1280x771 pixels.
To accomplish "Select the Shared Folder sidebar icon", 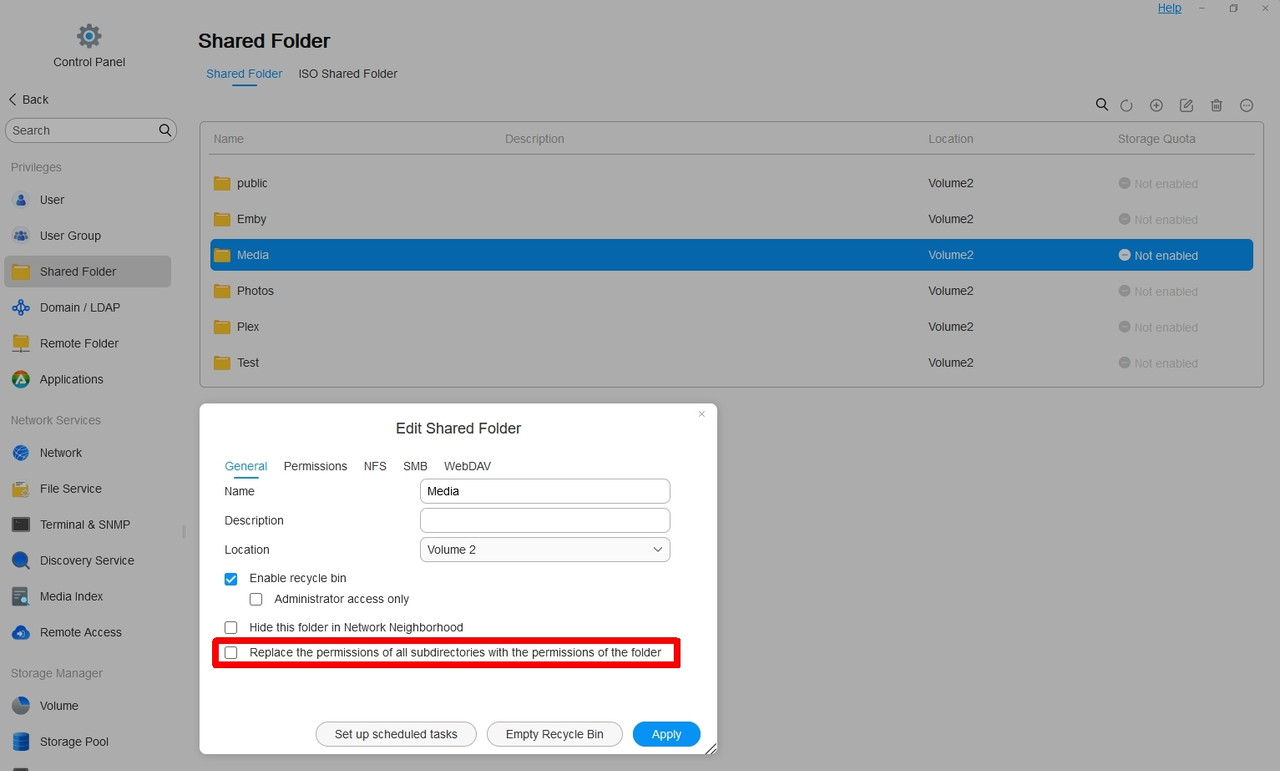I will click(x=21, y=272).
